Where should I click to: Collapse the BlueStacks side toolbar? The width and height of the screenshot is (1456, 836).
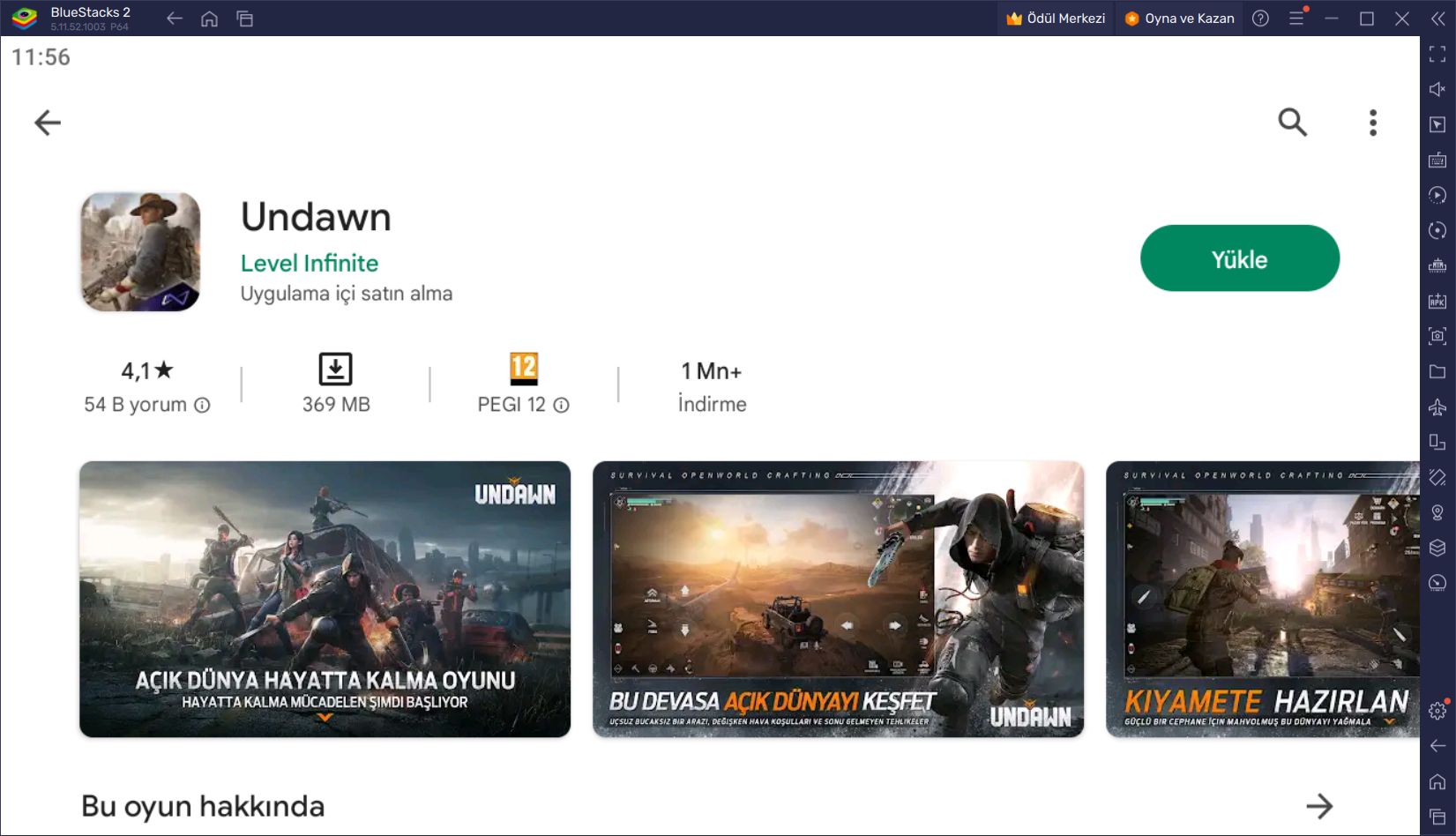tap(1437, 19)
